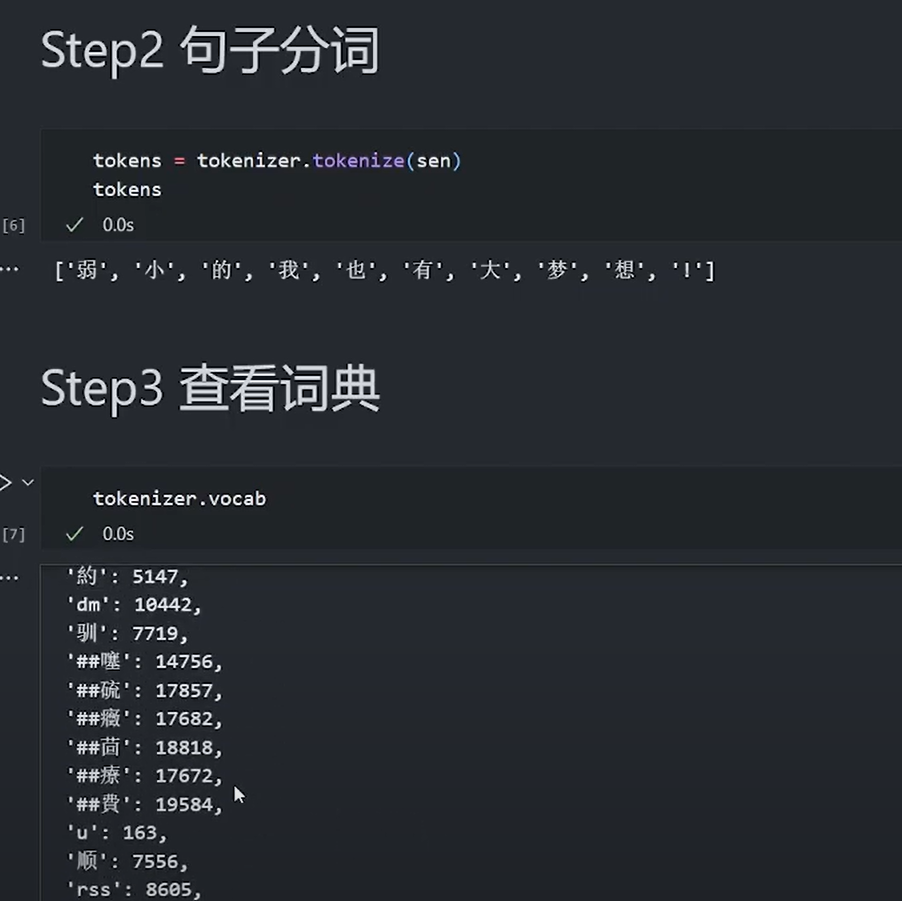The image size is (902, 901).
Task: Select the execution count label [6]
Action: click(x=14, y=226)
